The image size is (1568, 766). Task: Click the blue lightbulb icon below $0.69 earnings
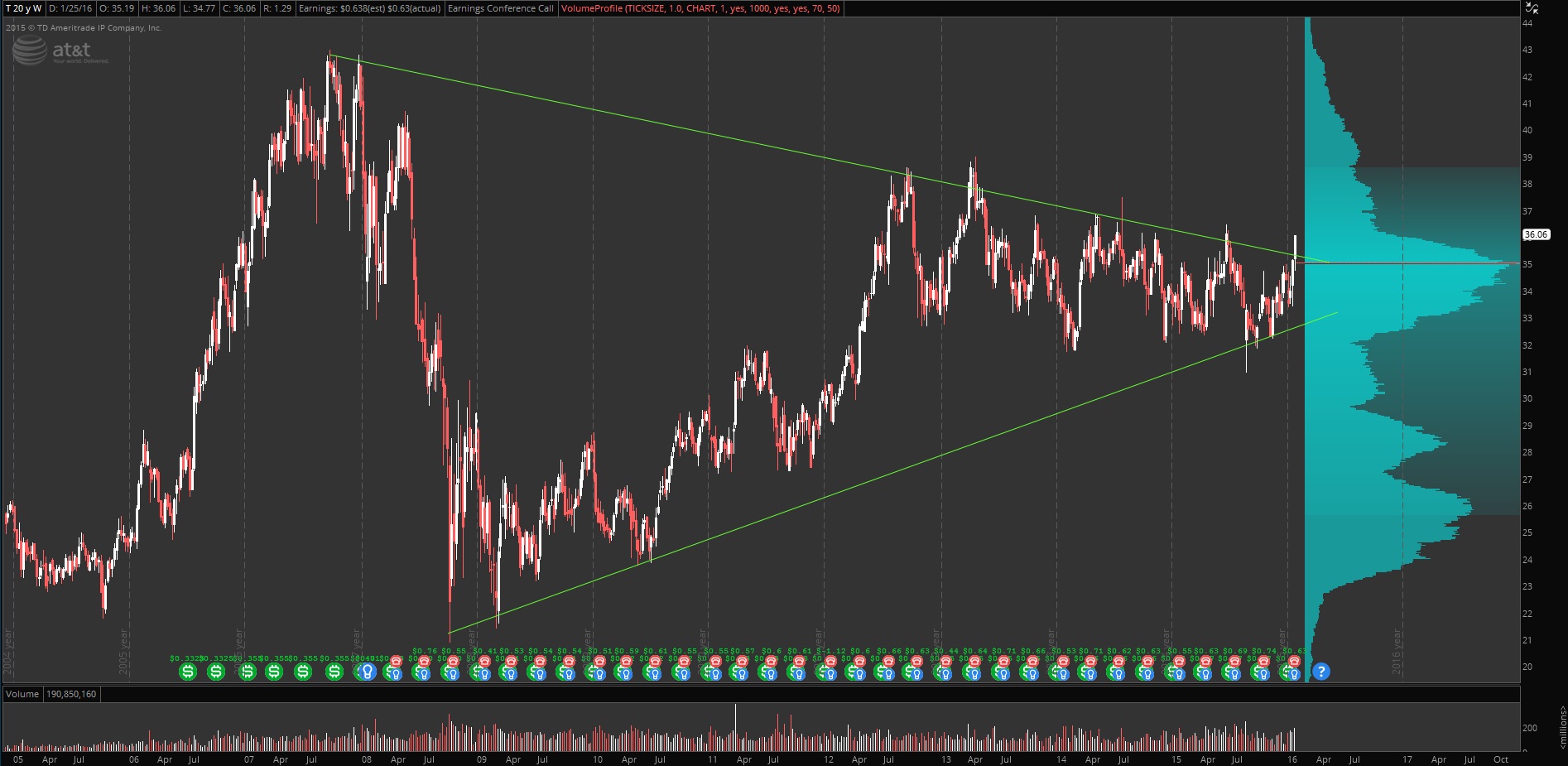coord(1234,674)
